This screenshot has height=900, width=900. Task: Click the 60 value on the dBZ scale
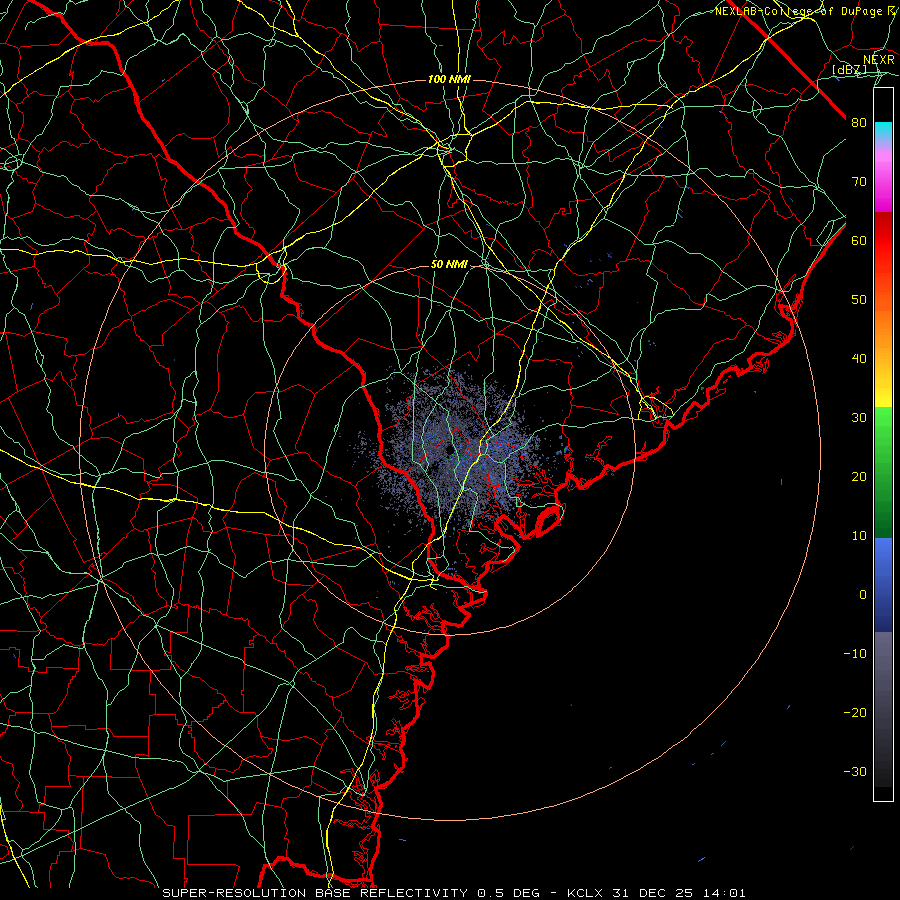859,241
